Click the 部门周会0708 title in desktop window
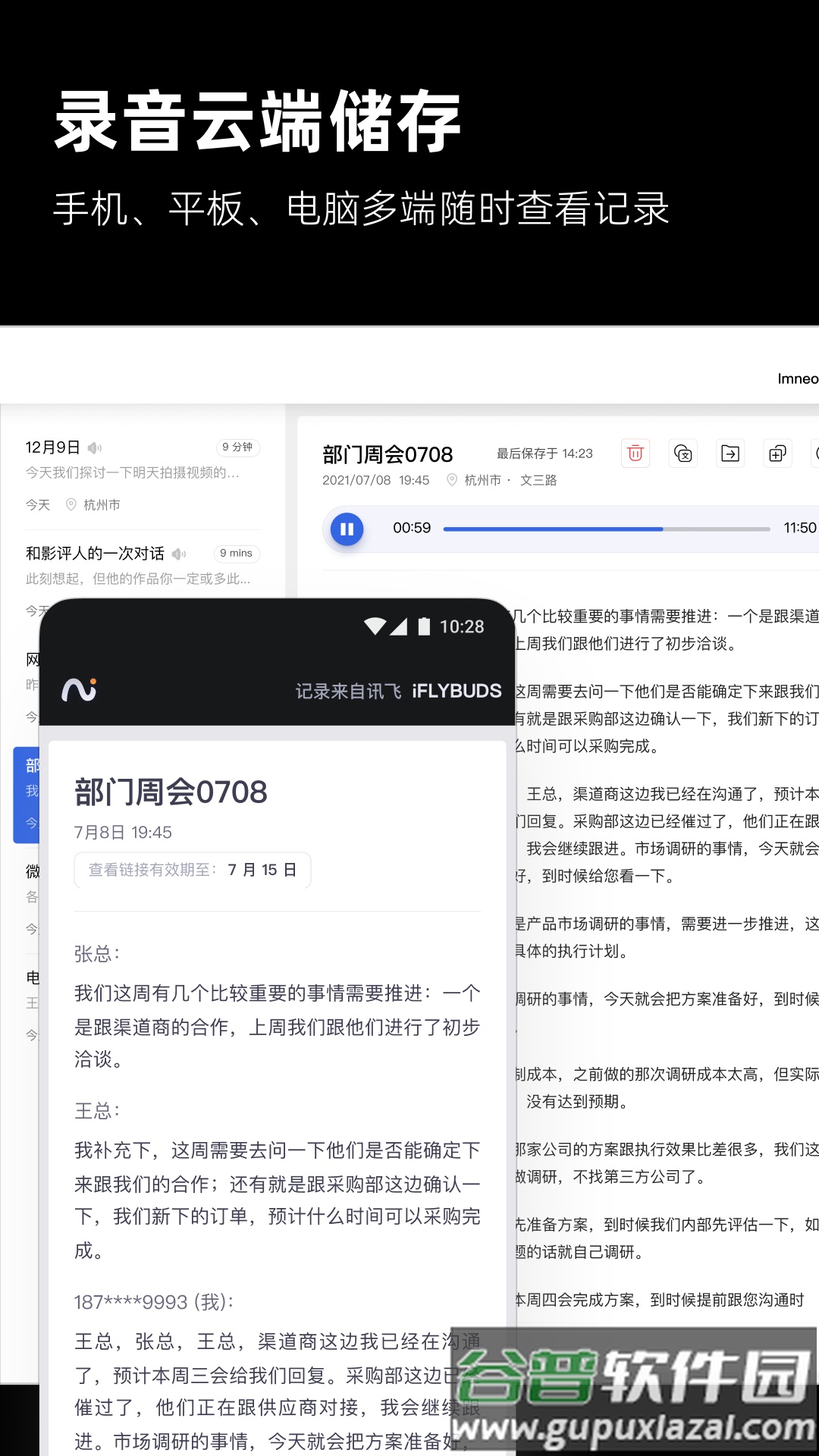819x1456 pixels. pos(388,454)
